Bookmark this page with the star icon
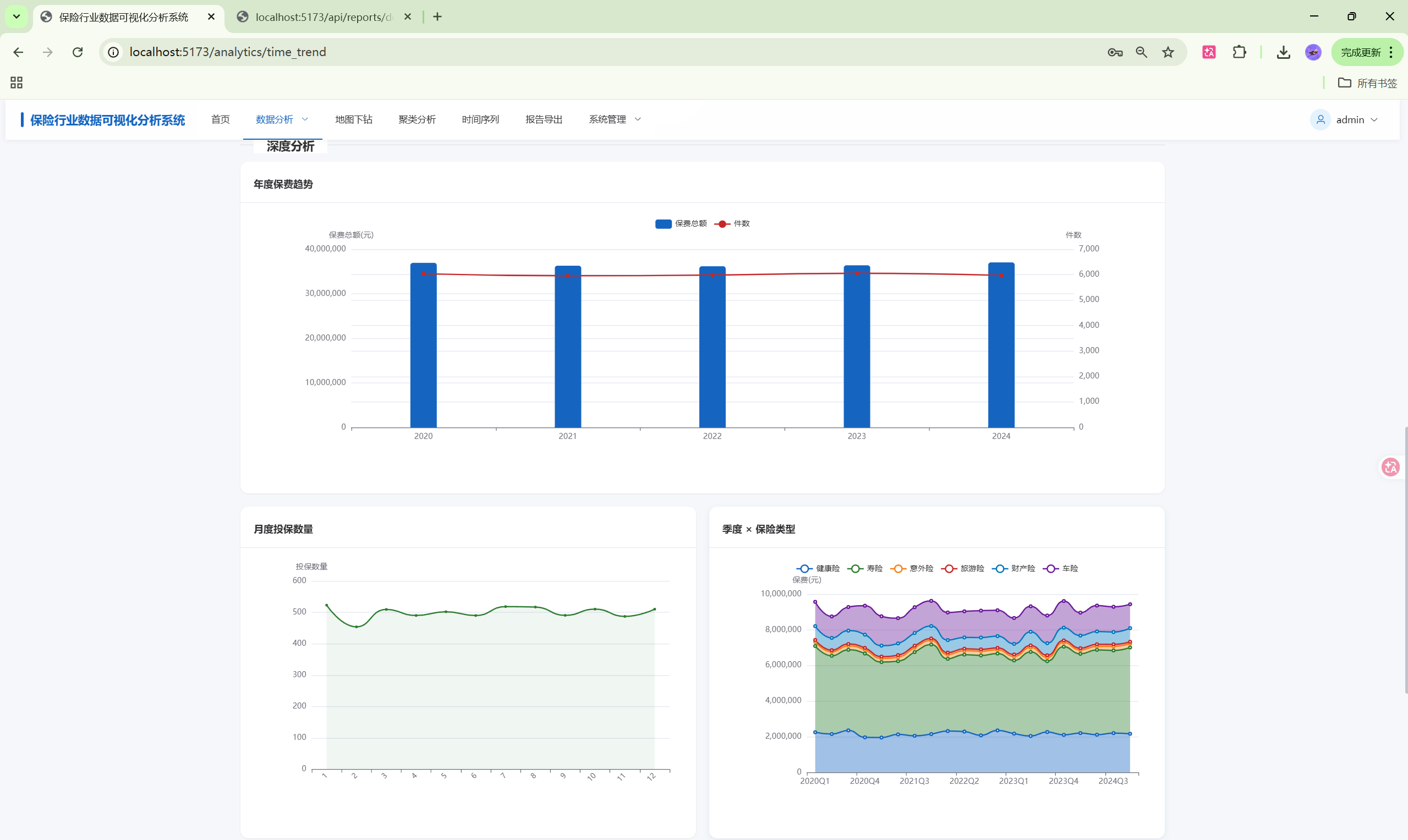The height and width of the screenshot is (840, 1408). [x=1168, y=52]
